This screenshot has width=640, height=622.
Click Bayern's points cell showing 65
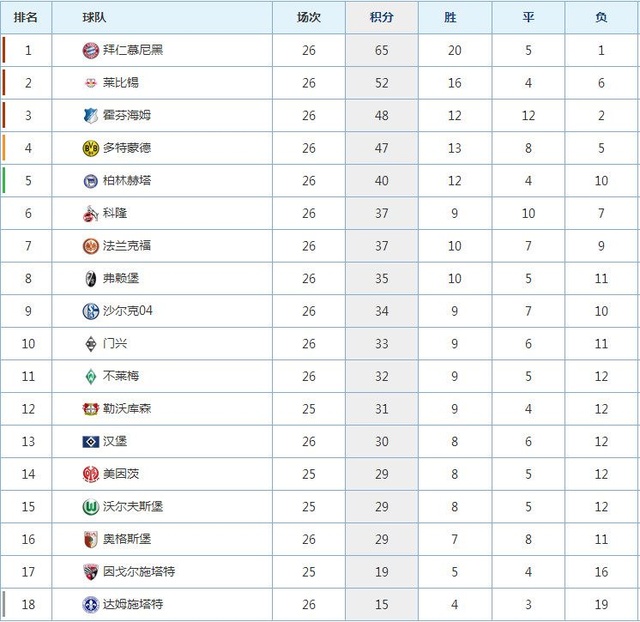click(x=382, y=50)
